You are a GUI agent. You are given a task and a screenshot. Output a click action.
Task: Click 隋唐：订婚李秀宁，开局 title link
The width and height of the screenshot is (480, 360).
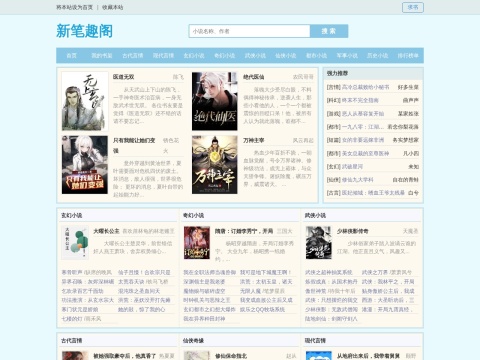(x=244, y=231)
